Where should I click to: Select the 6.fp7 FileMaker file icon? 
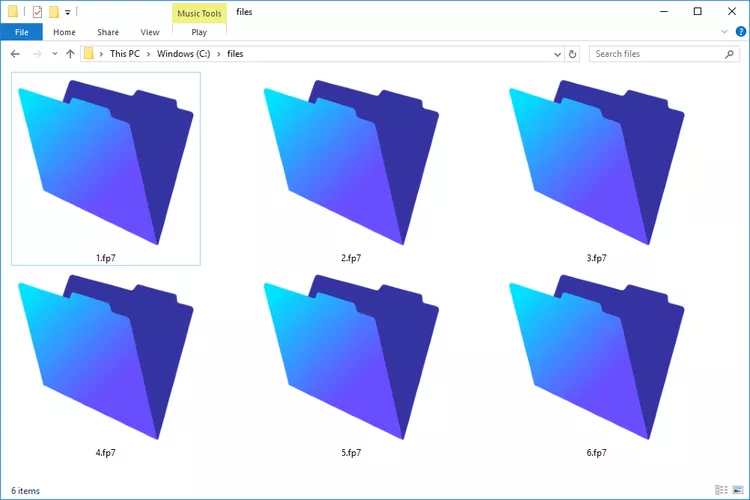coord(596,357)
